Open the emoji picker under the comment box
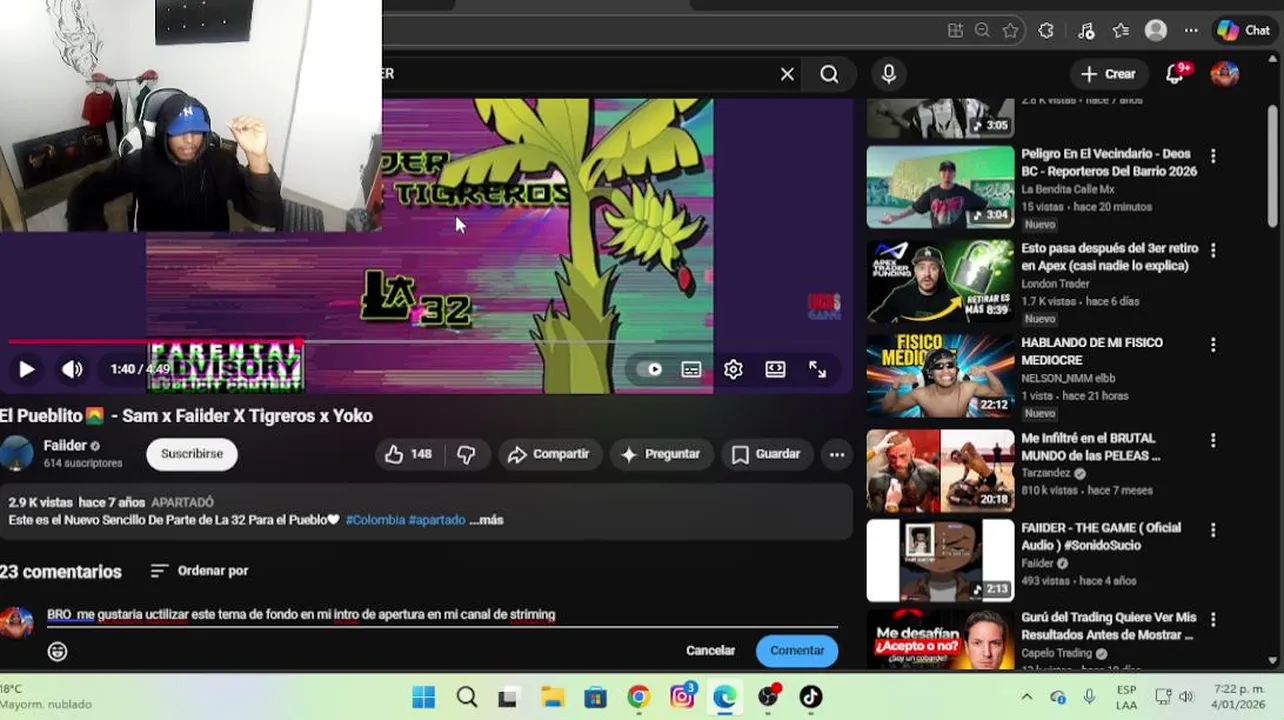 click(58, 652)
